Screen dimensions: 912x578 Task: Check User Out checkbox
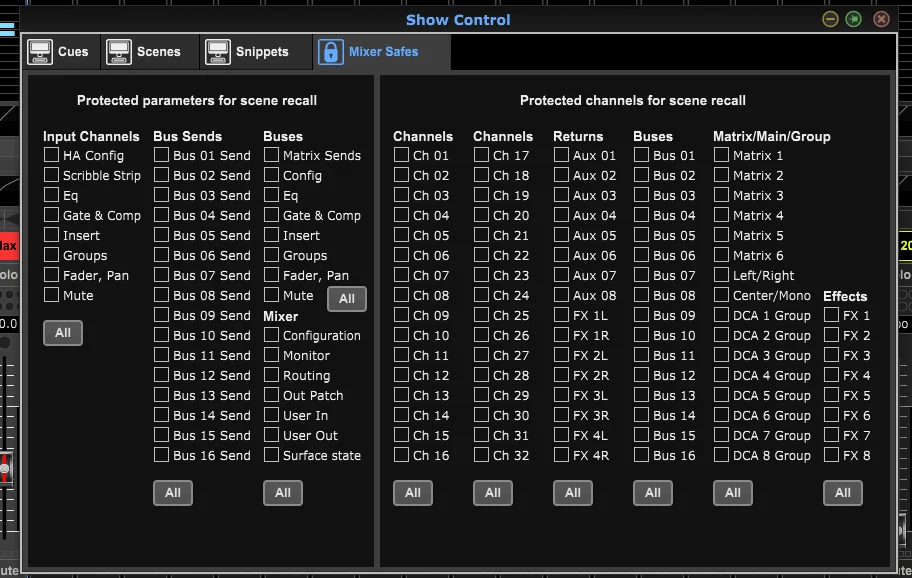point(271,435)
